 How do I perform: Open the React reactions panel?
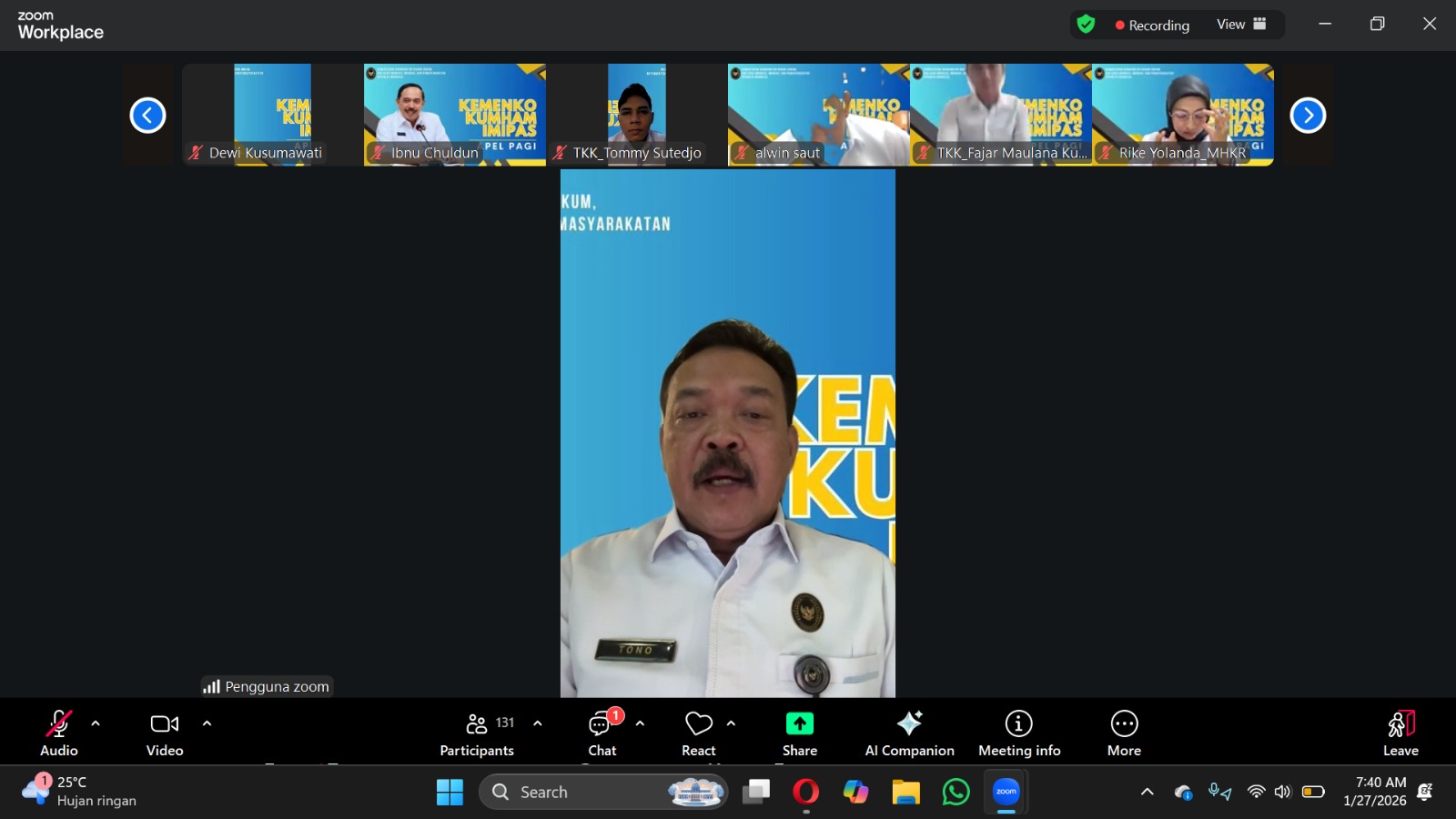point(698,725)
